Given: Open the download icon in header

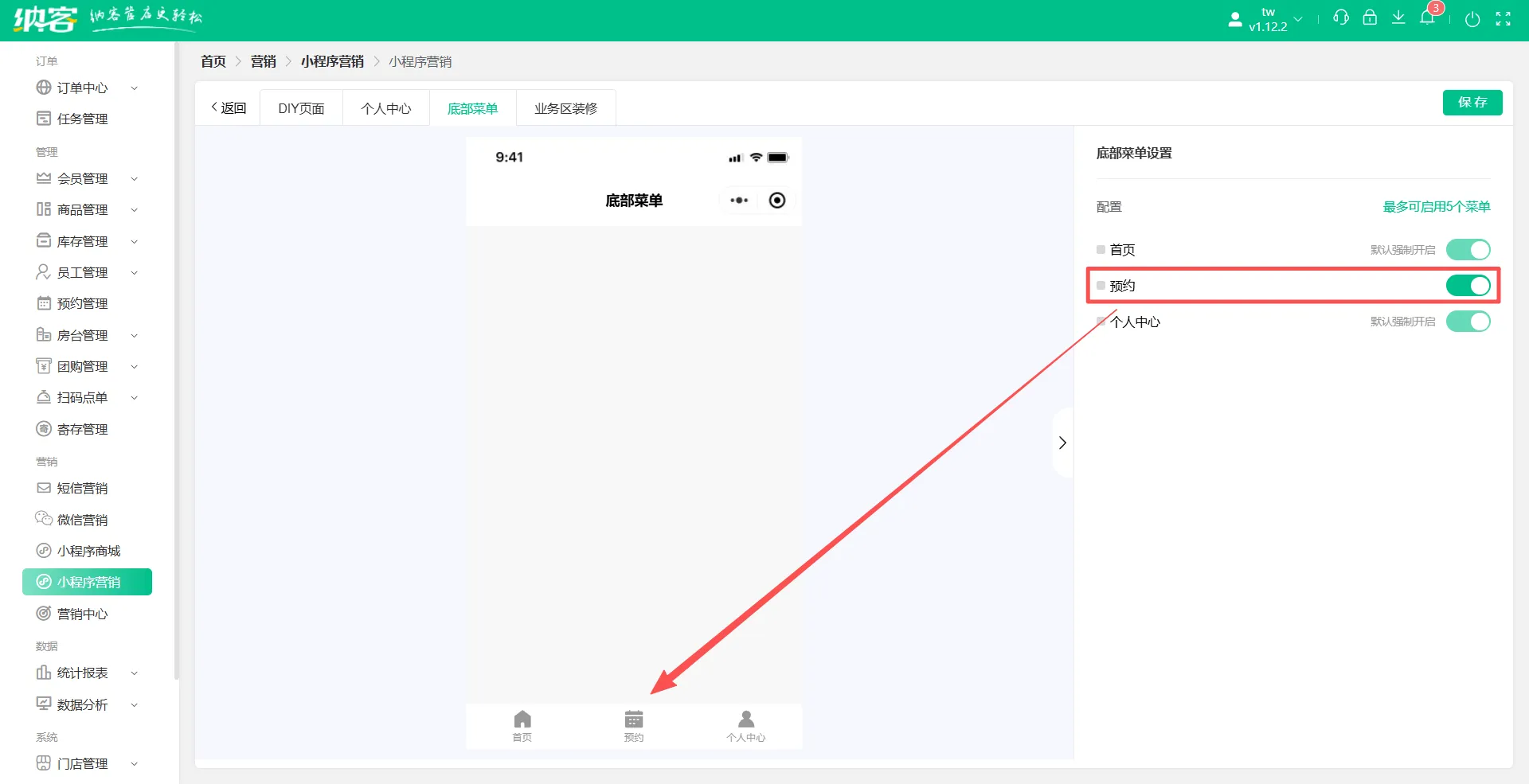Looking at the screenshot, I should [1398, 18].
